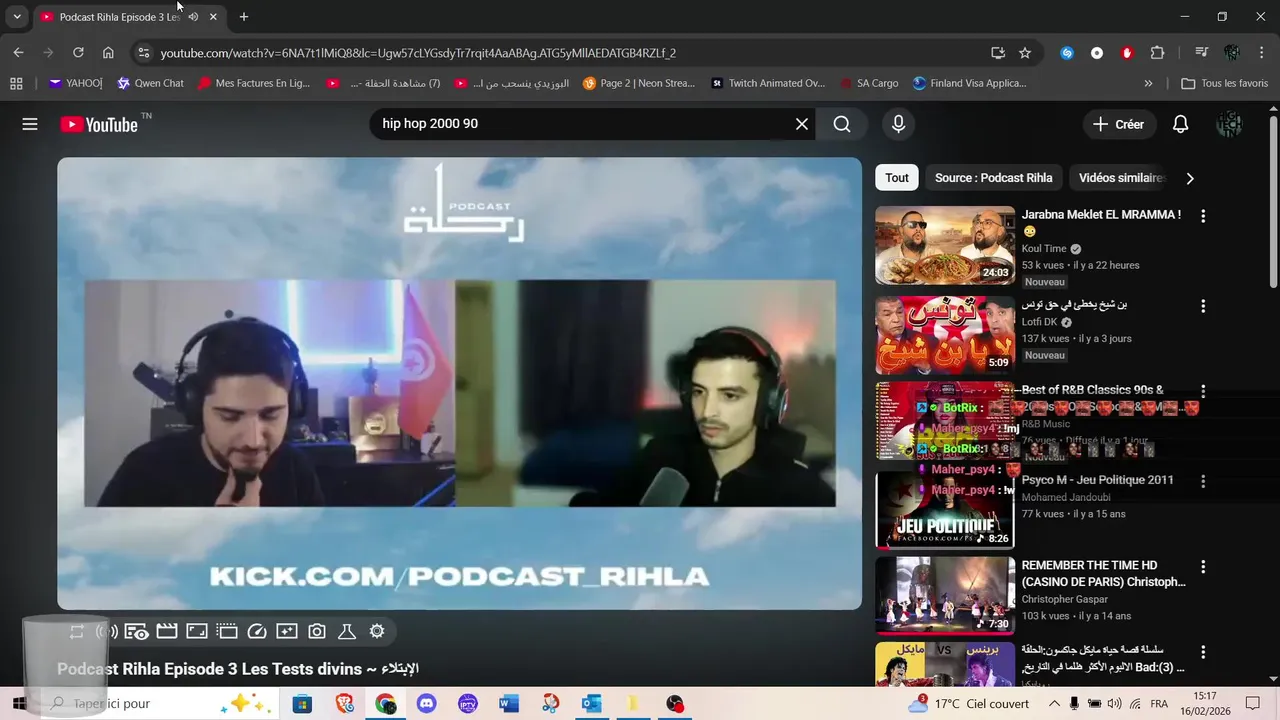Open the extensions puzzle icon
This screenshot has height=720, width=1280.
[1157, 53]
